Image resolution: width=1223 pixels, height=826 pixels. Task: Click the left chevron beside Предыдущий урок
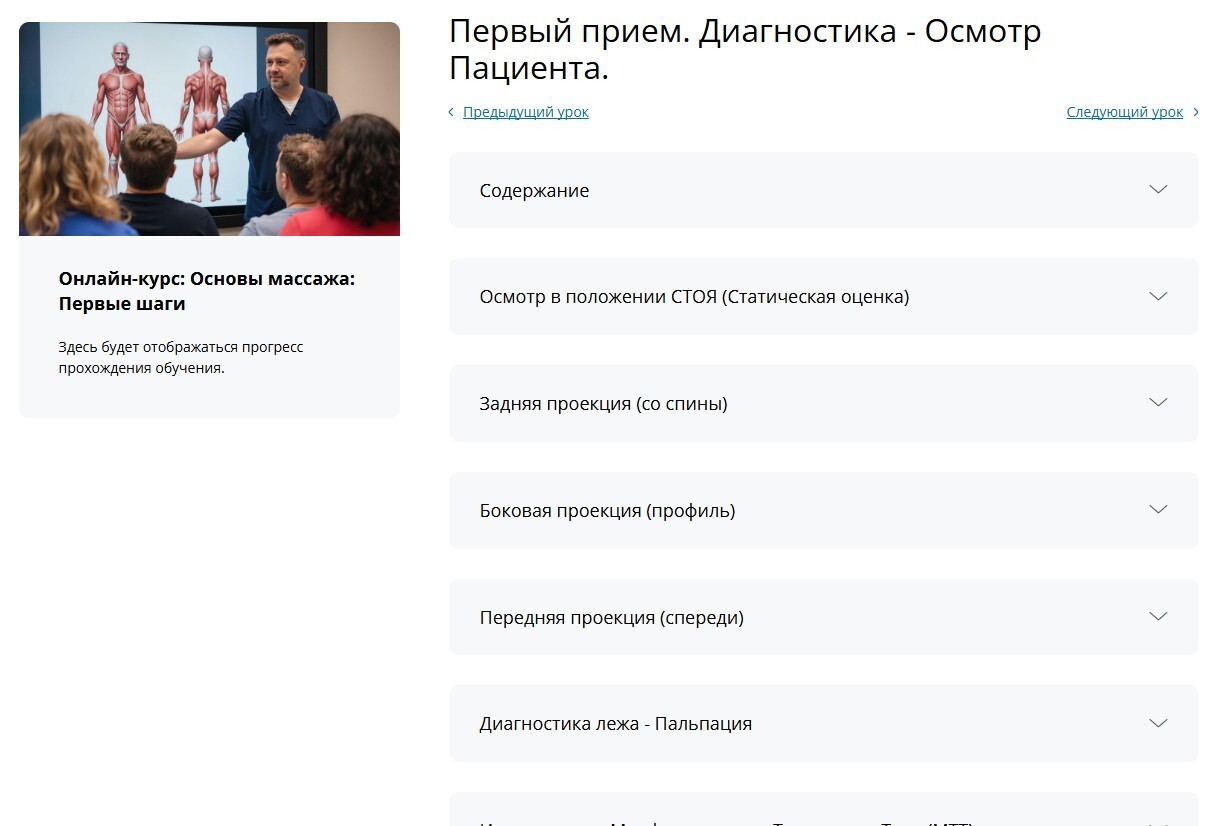click(451, 112)
